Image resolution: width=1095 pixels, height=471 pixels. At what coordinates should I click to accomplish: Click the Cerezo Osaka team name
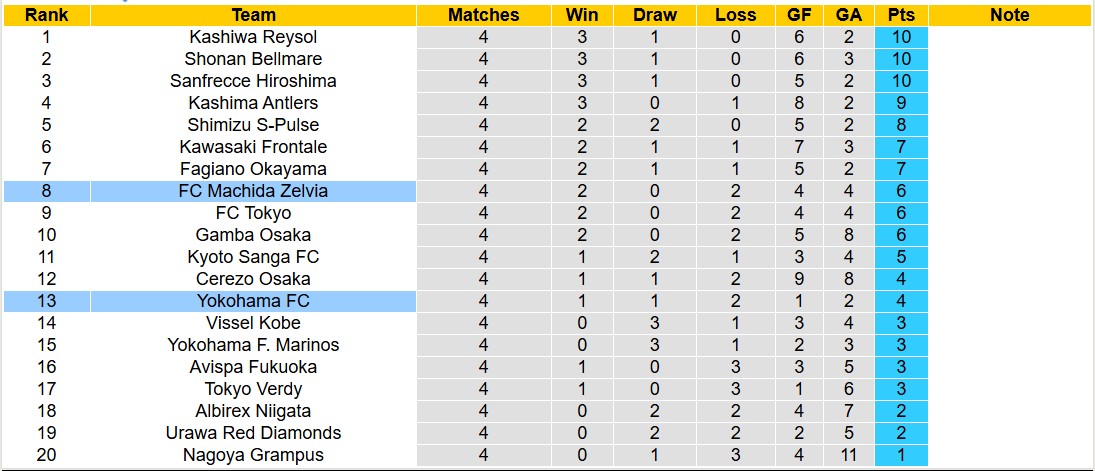coord(253,279)
